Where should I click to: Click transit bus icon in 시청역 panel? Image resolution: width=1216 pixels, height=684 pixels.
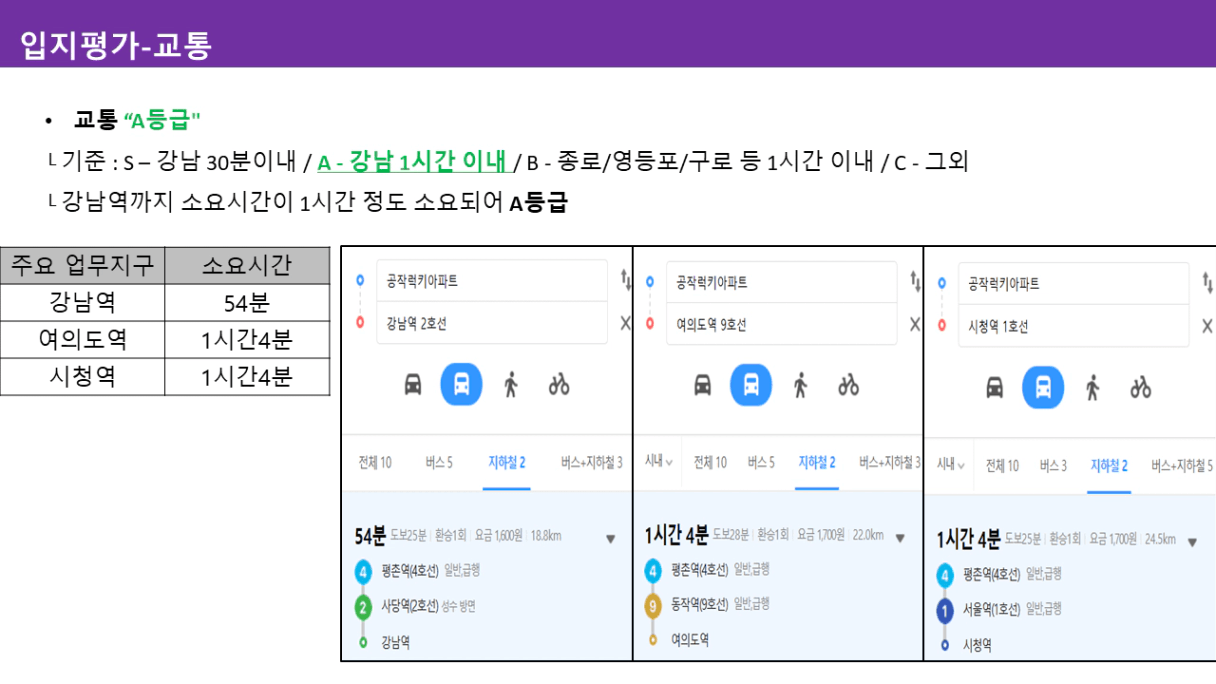1043,387
